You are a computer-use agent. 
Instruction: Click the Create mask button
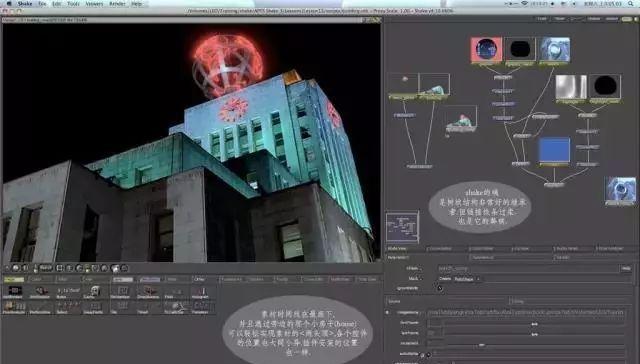click(445, 279)
